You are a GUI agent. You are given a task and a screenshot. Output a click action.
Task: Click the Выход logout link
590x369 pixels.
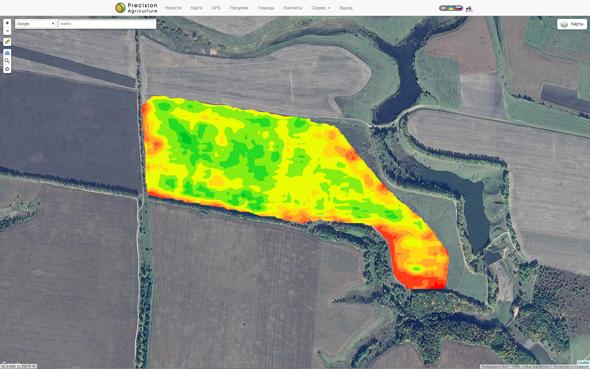[x=345, y=8]
